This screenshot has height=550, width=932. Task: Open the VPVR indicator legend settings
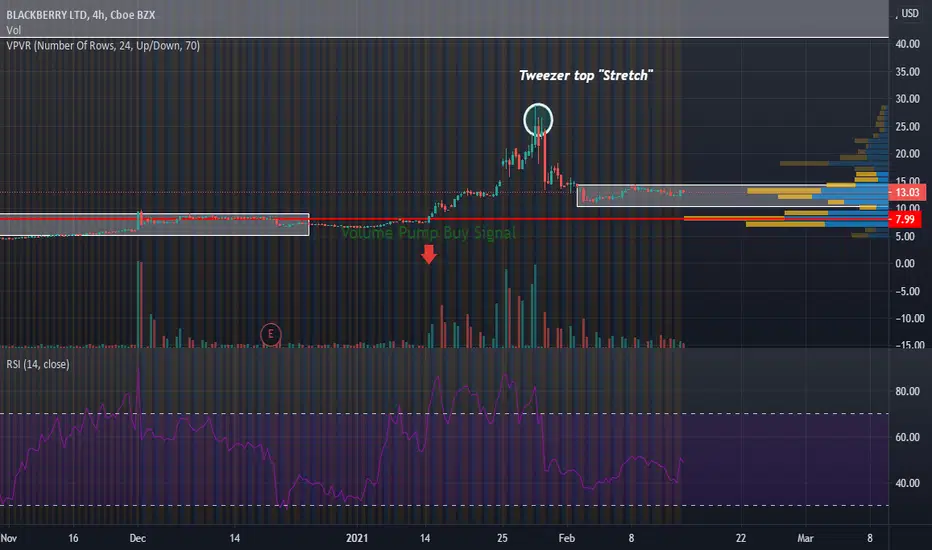pos(103,46)
